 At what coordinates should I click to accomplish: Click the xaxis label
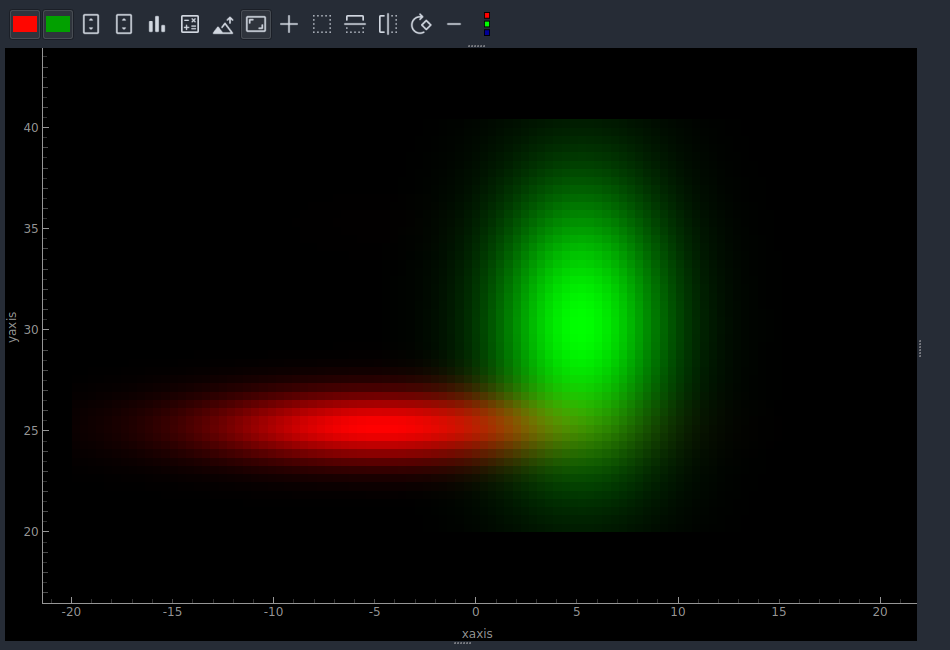pyautogui.click(x=477, y=634)
